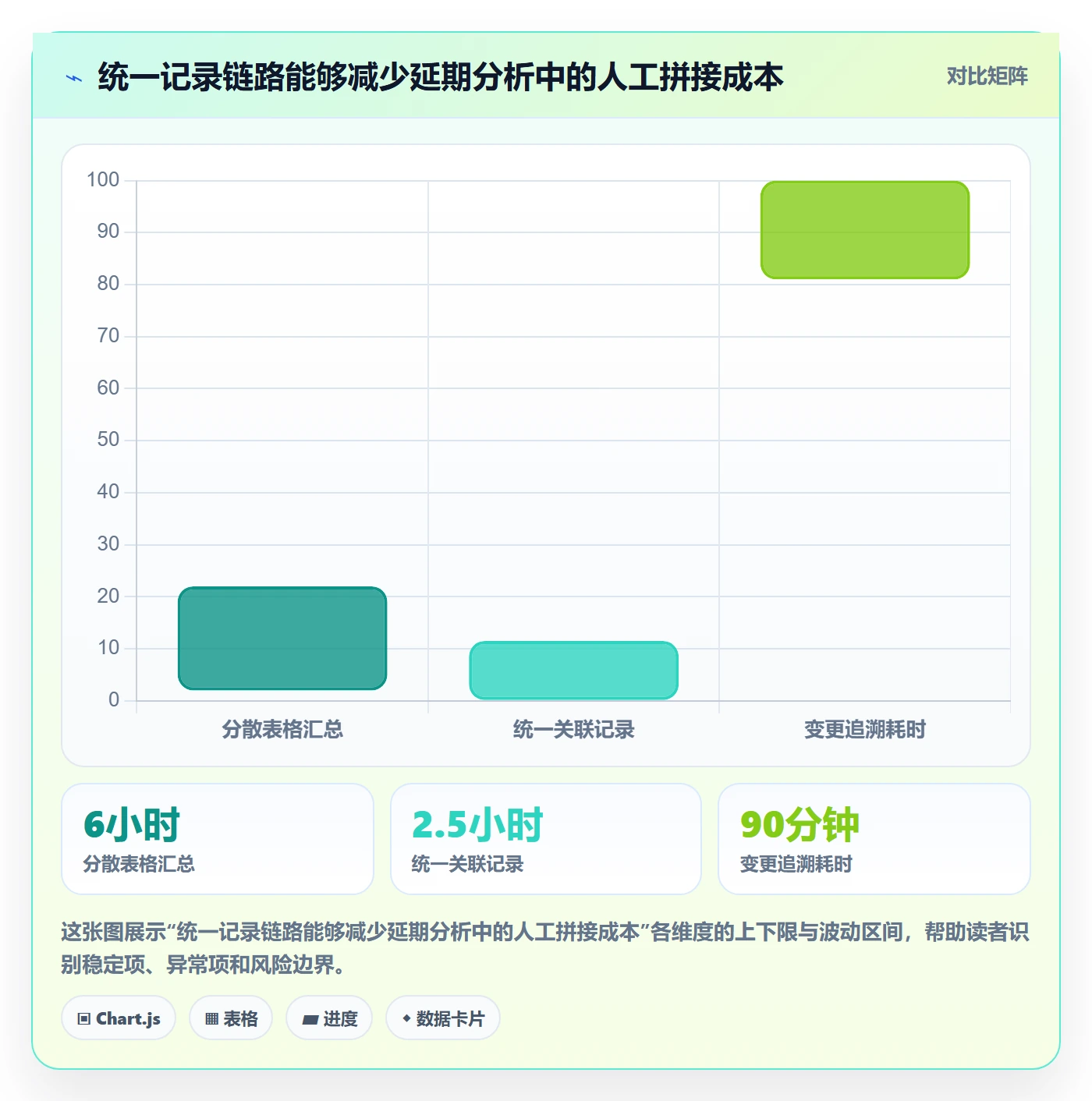The height and width of the screenshot is (1101, 1092).
Task: Click the 6小时 value card
Action: [218, 839]
